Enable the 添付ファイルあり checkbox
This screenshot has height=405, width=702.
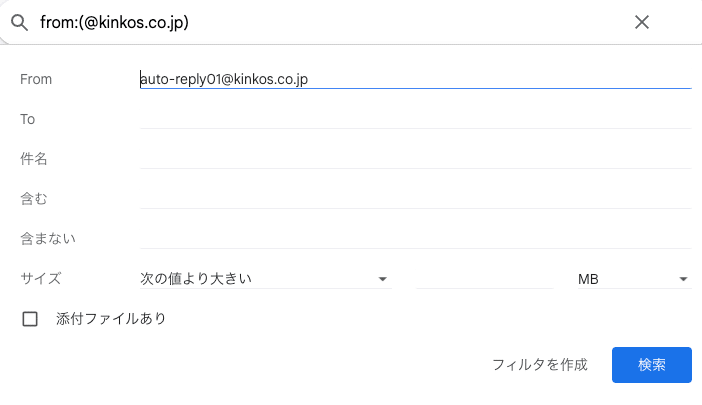point(30,319)
